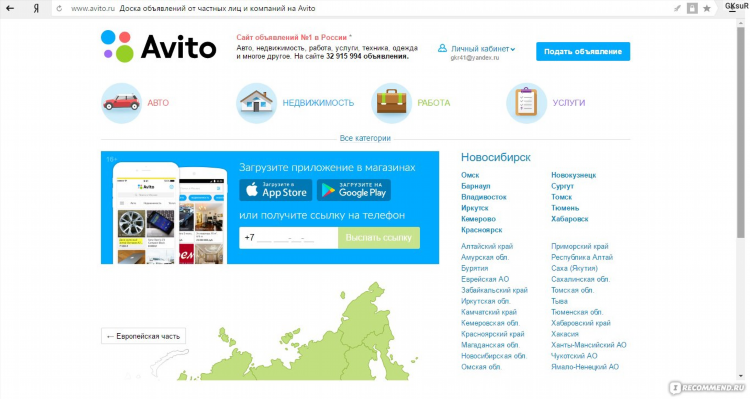This screenshot has height=399, width=750.
Task: Select the city Владивосток
Action: (x=484, y=197)
